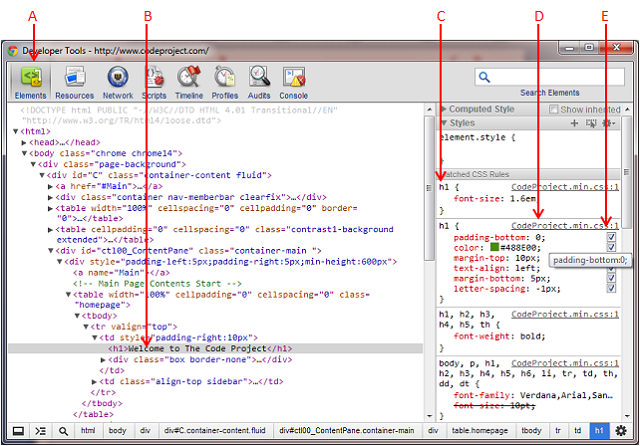640x446 pixels.
Task: Click the magnifier icon in search box
Action: pyautogui.click(x=484, y=77)
